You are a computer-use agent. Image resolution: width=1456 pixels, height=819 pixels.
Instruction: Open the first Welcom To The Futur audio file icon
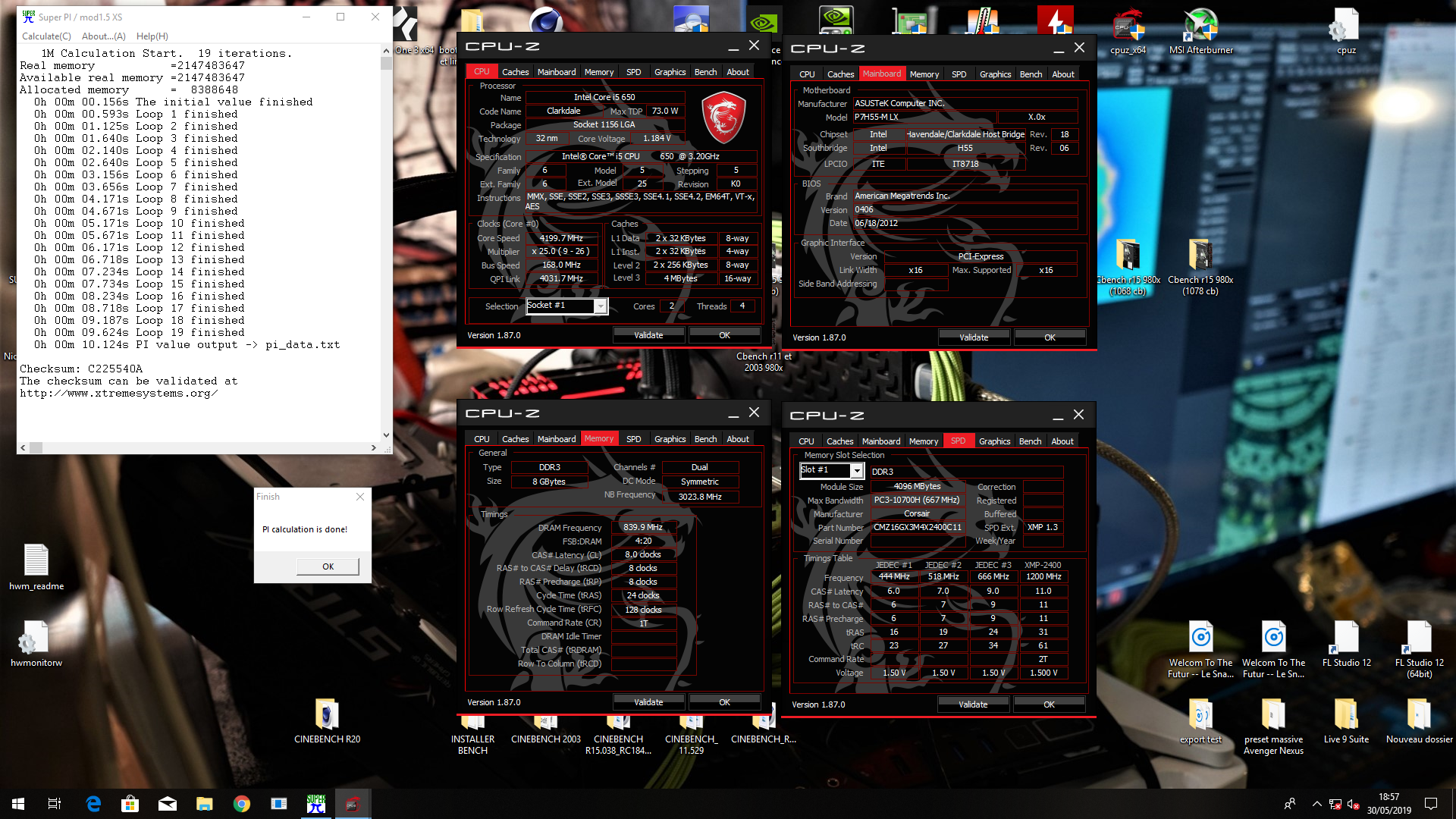(1200, 649)
